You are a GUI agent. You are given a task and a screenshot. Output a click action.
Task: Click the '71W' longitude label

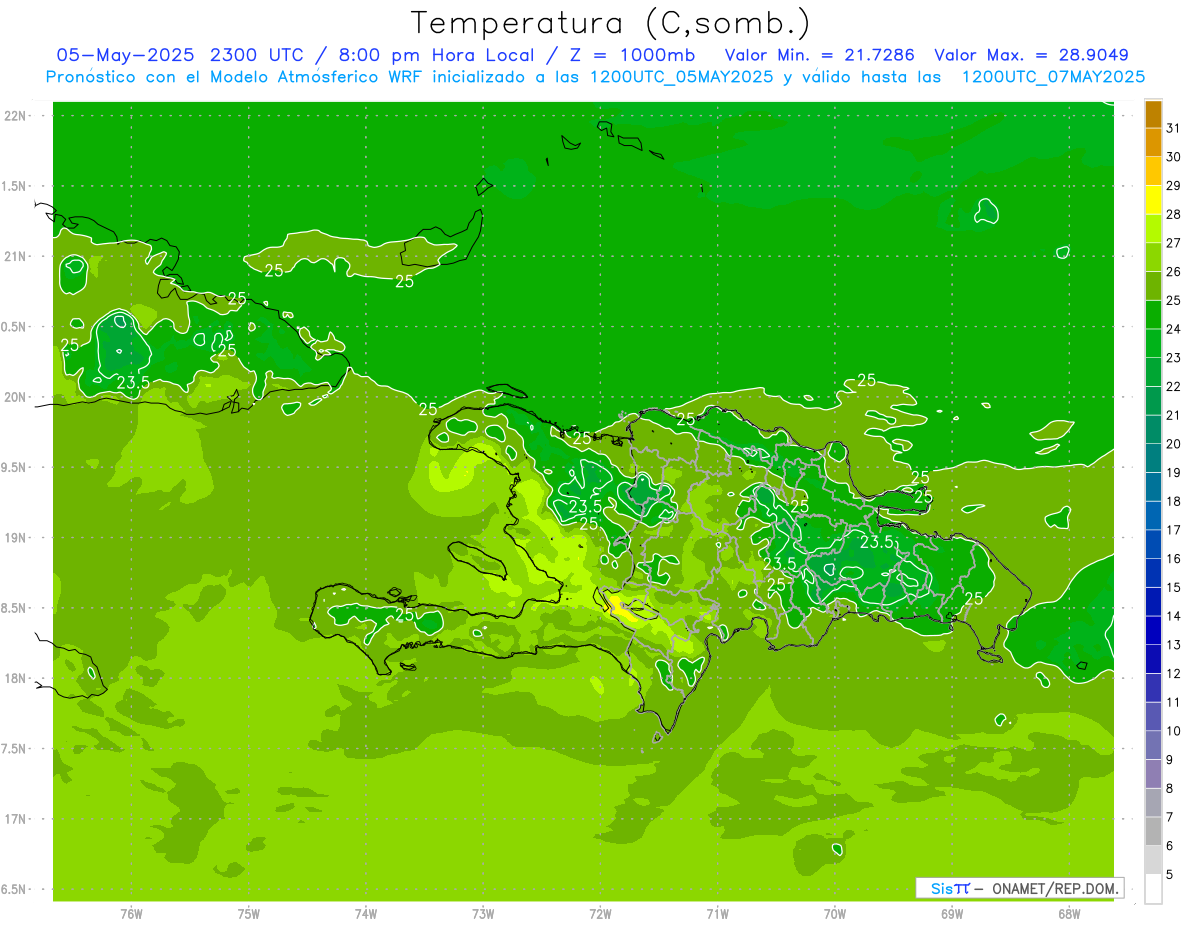717,913
